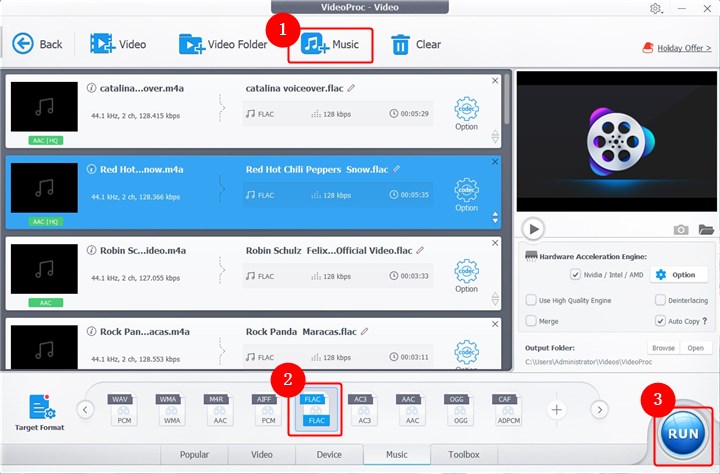Choose WMA output format
Viewport: 720px width, 474px height.
click(x=172, y=409)
